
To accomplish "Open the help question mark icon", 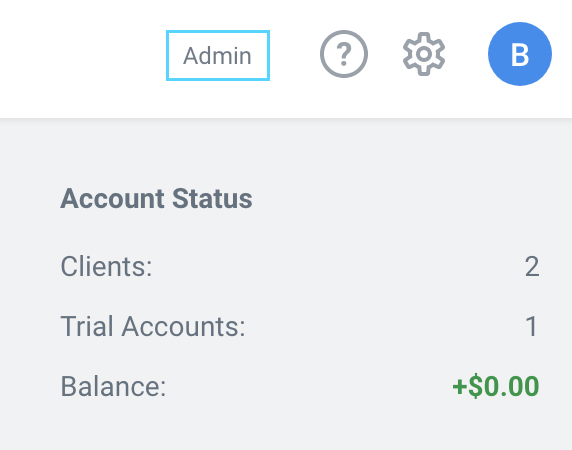I will click(344, 54).
